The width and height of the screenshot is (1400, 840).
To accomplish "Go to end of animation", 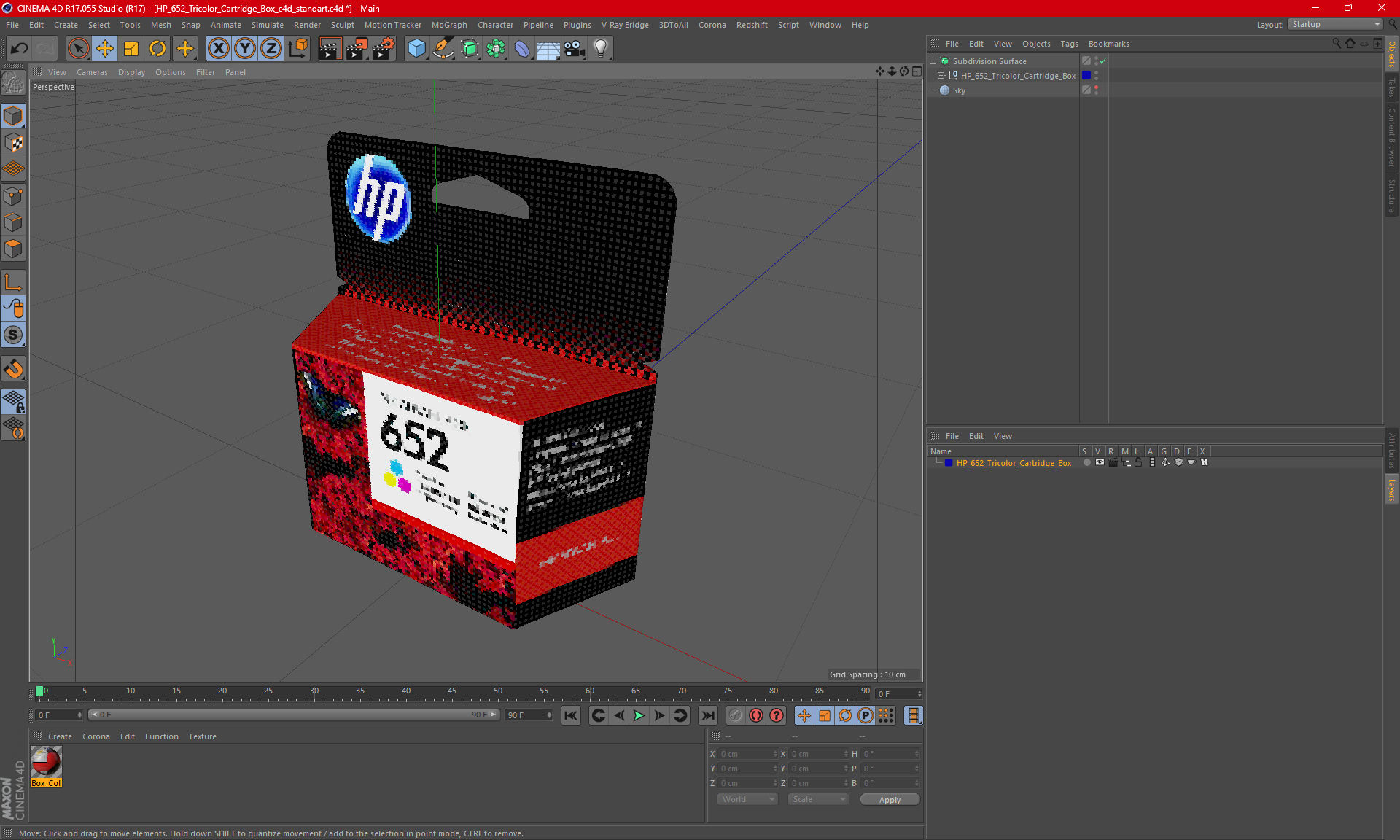I will pyautogui.click(x=707, y=715).
